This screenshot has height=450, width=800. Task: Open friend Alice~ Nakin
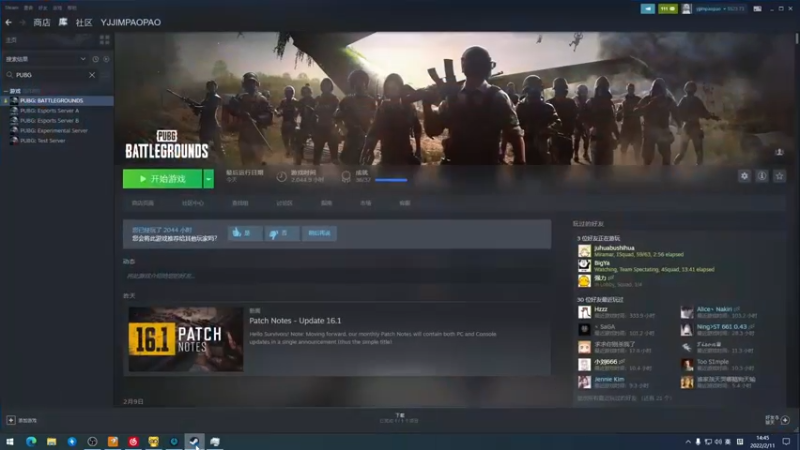[714, 309]
